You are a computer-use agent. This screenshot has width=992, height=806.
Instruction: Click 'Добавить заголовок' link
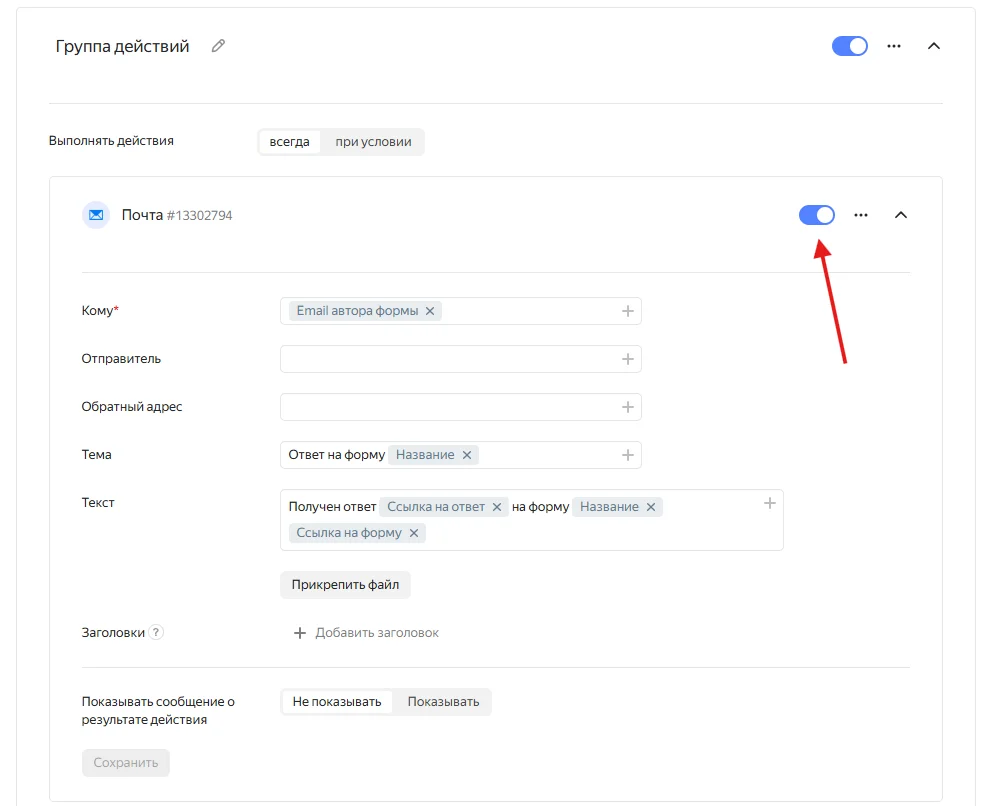click(366, 633)
